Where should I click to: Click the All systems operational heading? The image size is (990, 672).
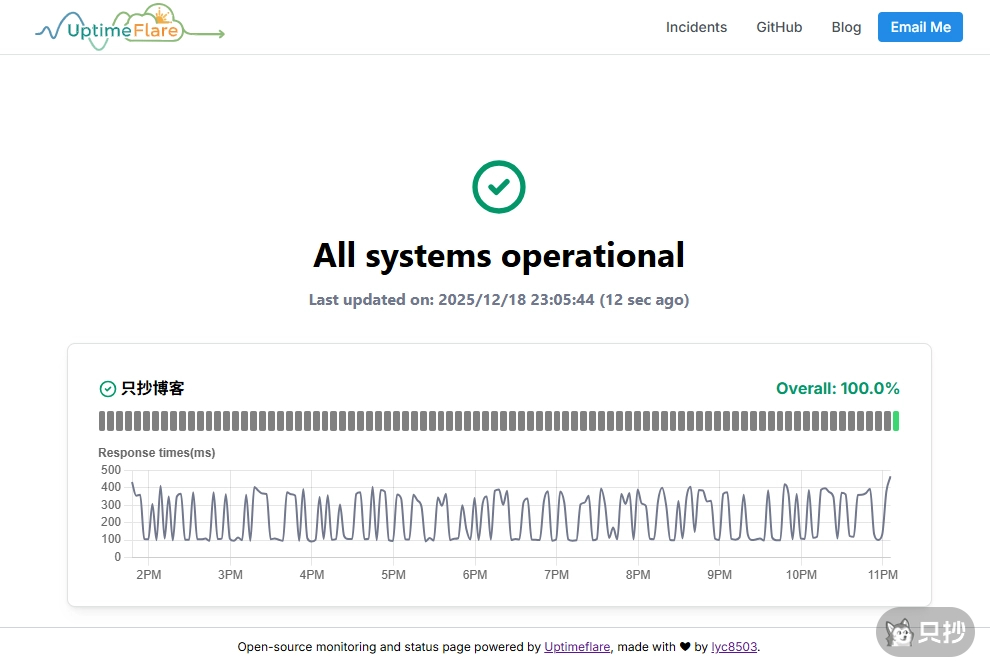tap(498, 255)
